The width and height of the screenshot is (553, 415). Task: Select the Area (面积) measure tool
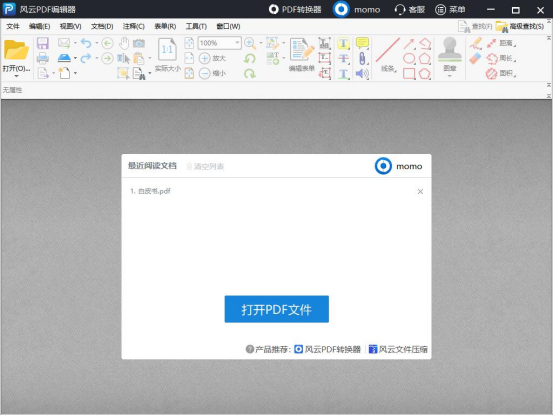[x=501, y=73]
